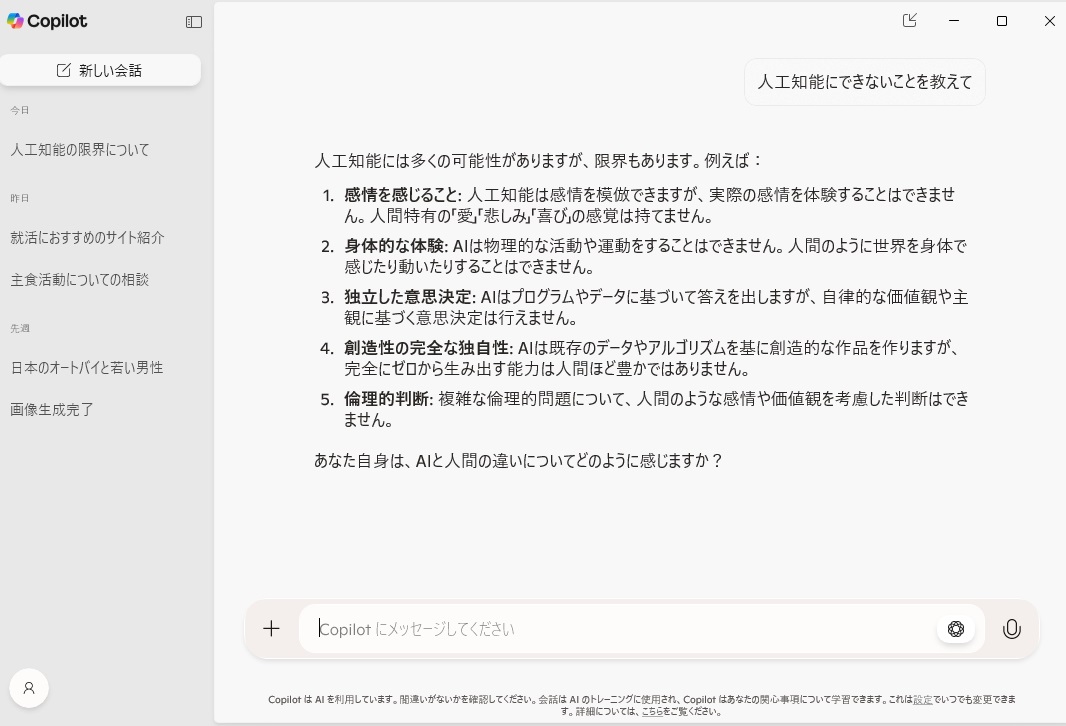Click the pop-out compact view icon

[909, 21]
